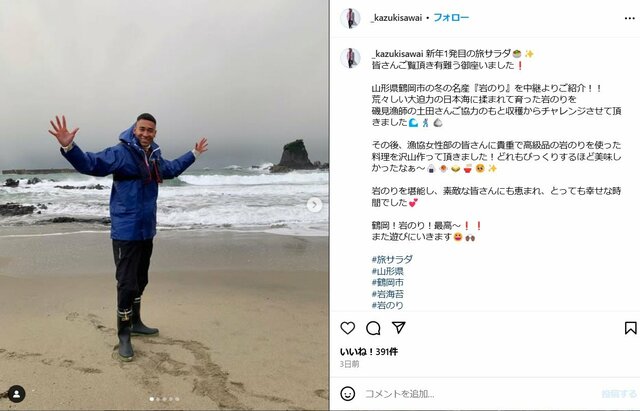Open the three-dot more options menu
The image size is (640, 411).
(x=630, y=18)
